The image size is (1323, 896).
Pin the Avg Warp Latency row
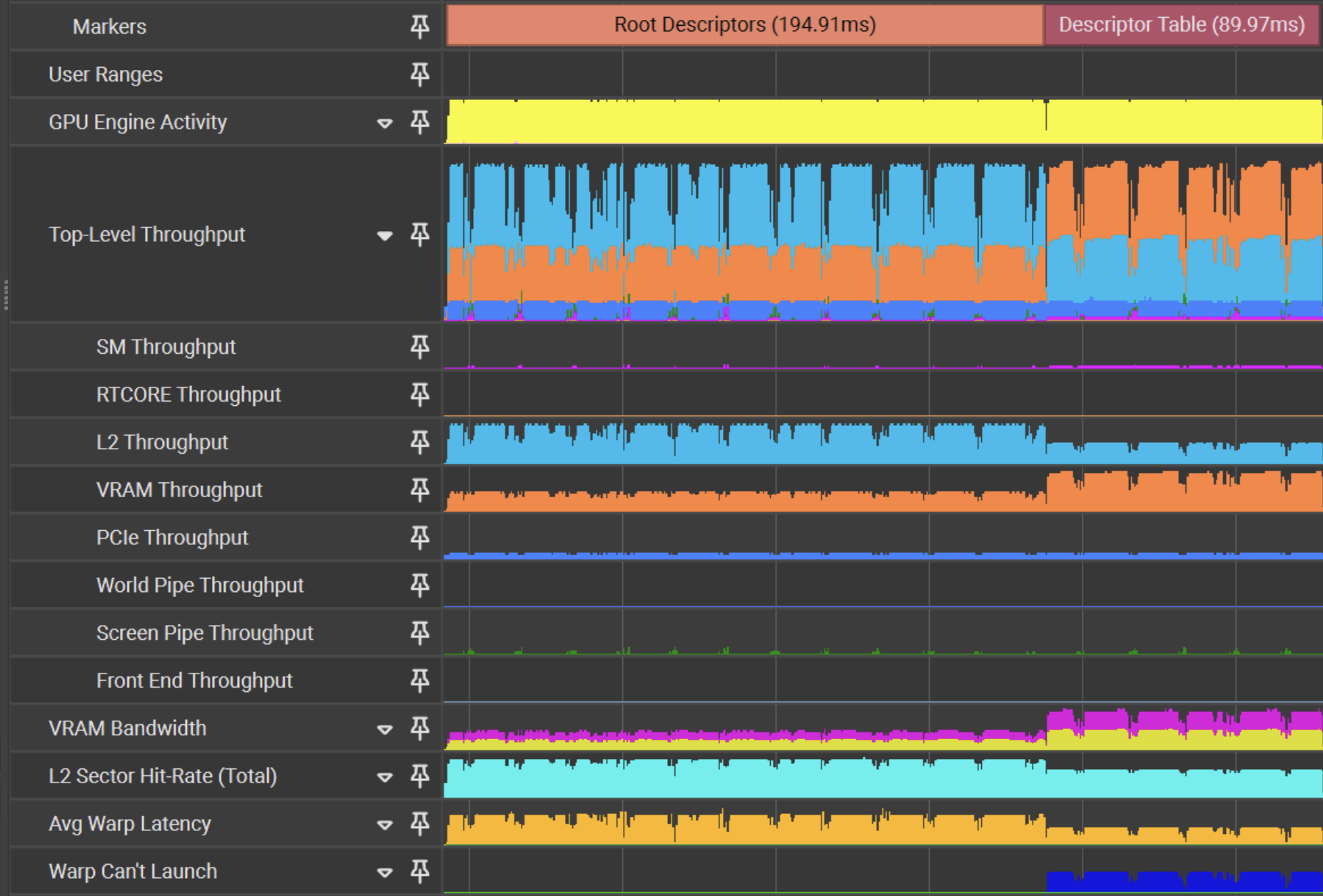(420, 824)
